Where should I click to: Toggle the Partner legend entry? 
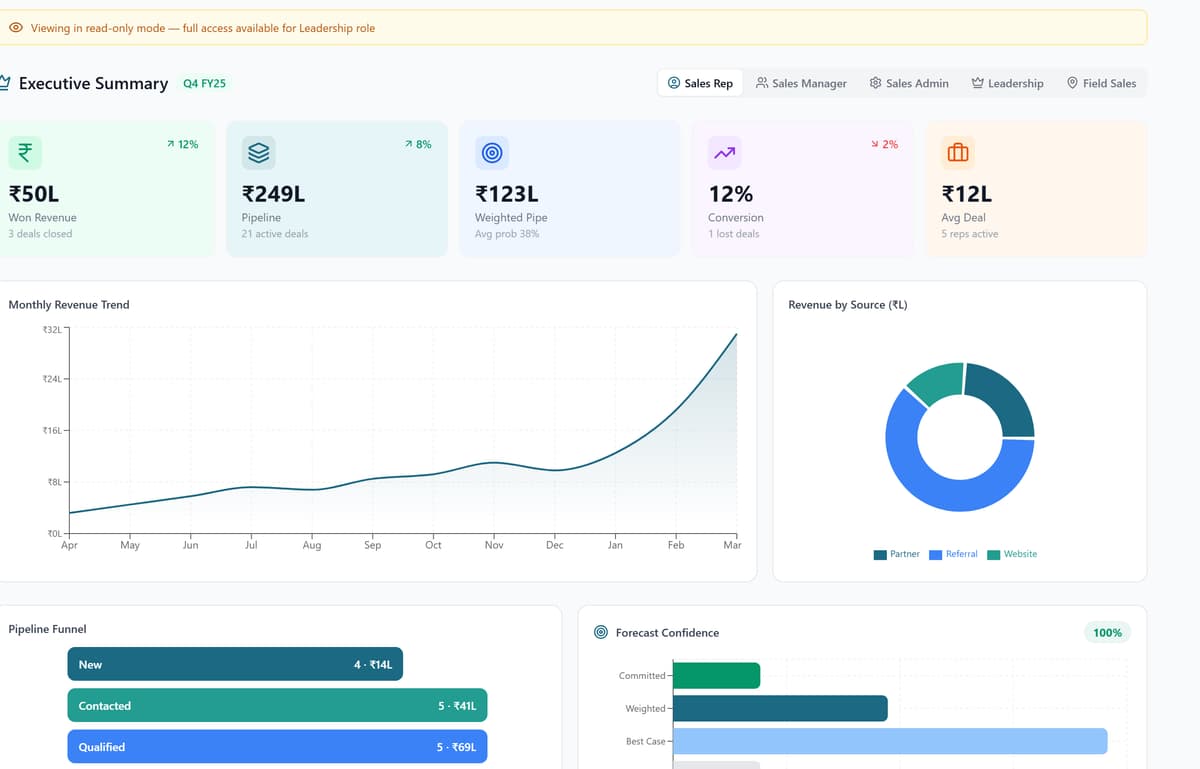[x=896, y=554]
